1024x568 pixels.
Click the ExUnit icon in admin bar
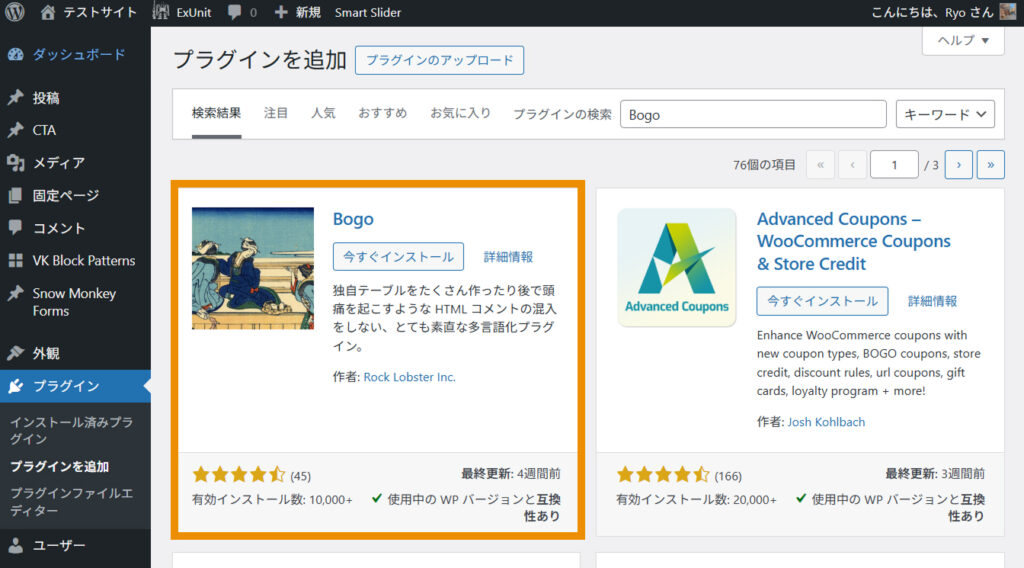pyautogui.click(x=161, y=13)
